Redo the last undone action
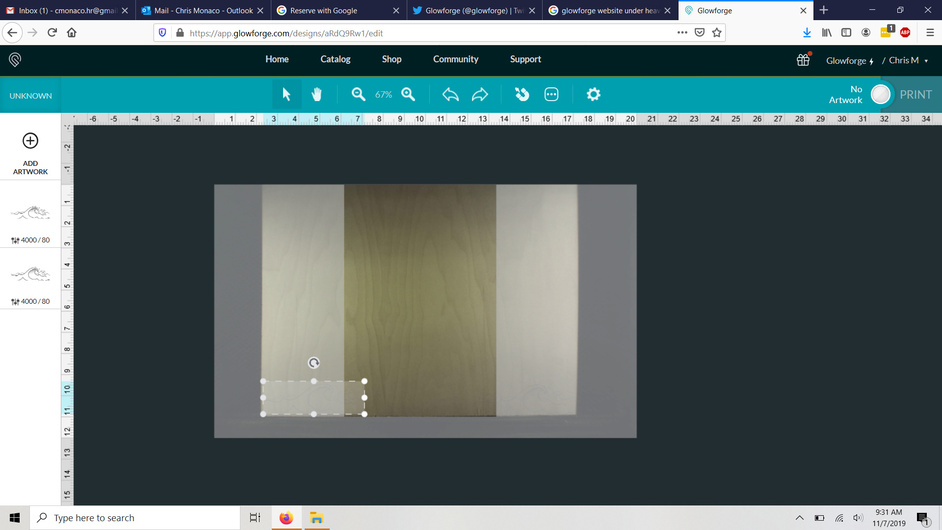 point(480,94)
